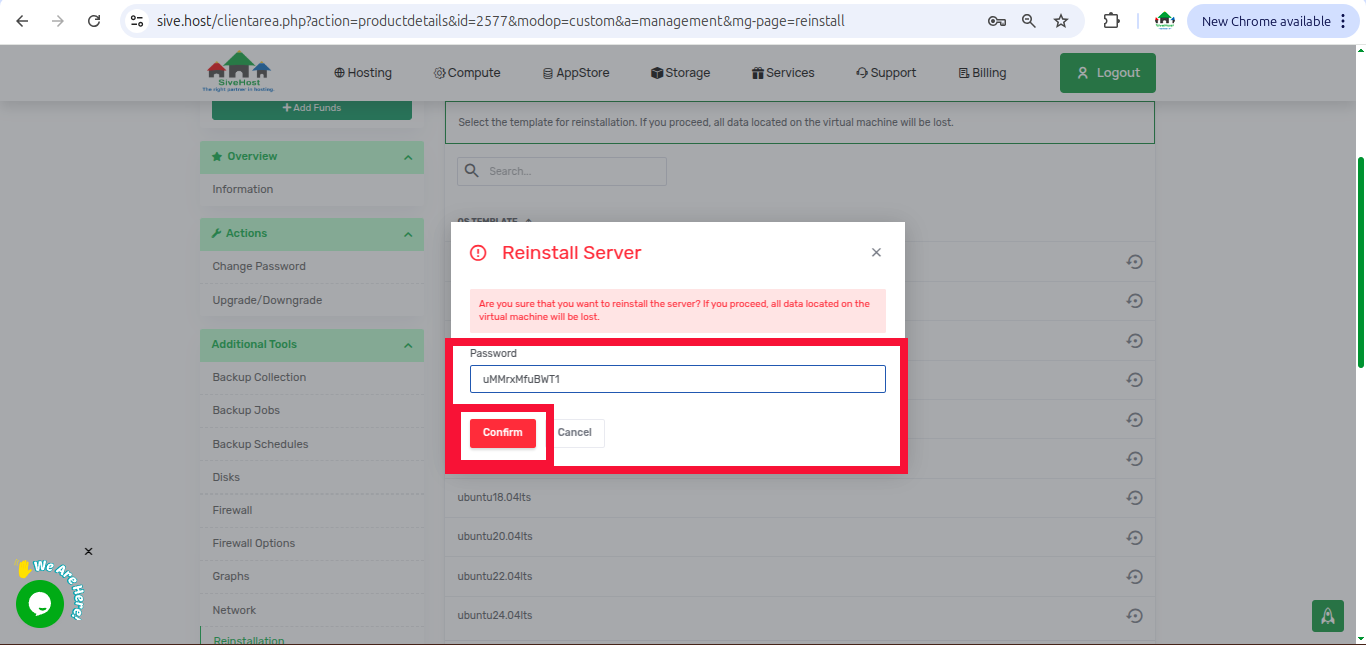Open saved passwords key icon
This screenshot has width=1366, height=645.
996,21
